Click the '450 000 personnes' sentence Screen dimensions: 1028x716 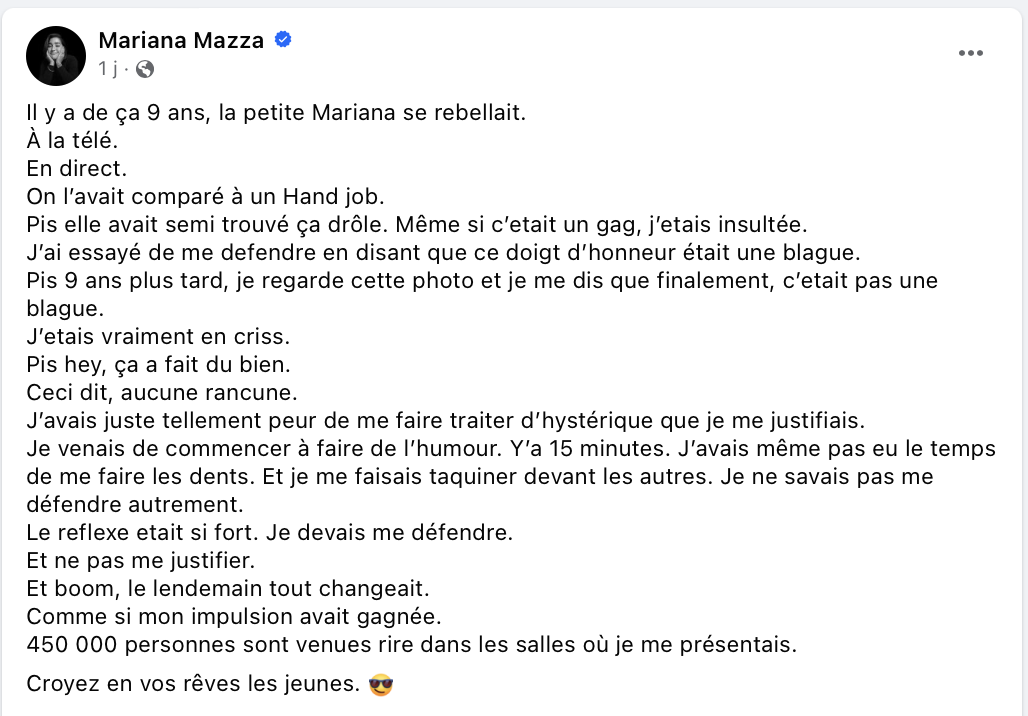[x=412, y=645]
